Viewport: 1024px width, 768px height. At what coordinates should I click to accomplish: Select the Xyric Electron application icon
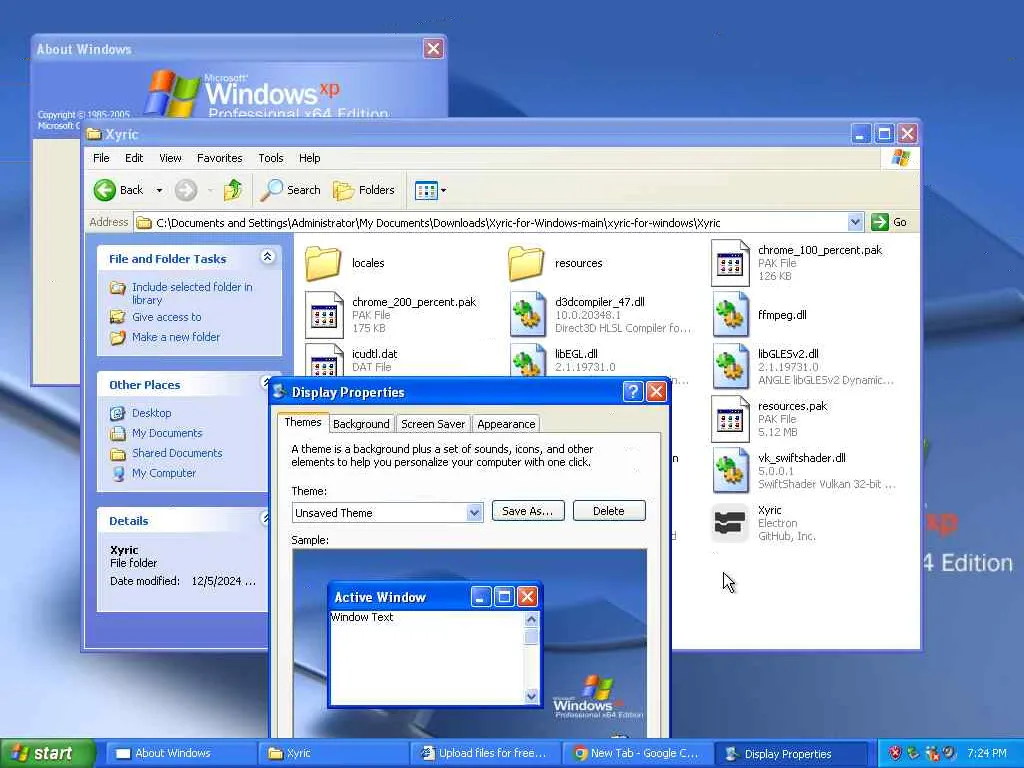click(x=729, y=523)
